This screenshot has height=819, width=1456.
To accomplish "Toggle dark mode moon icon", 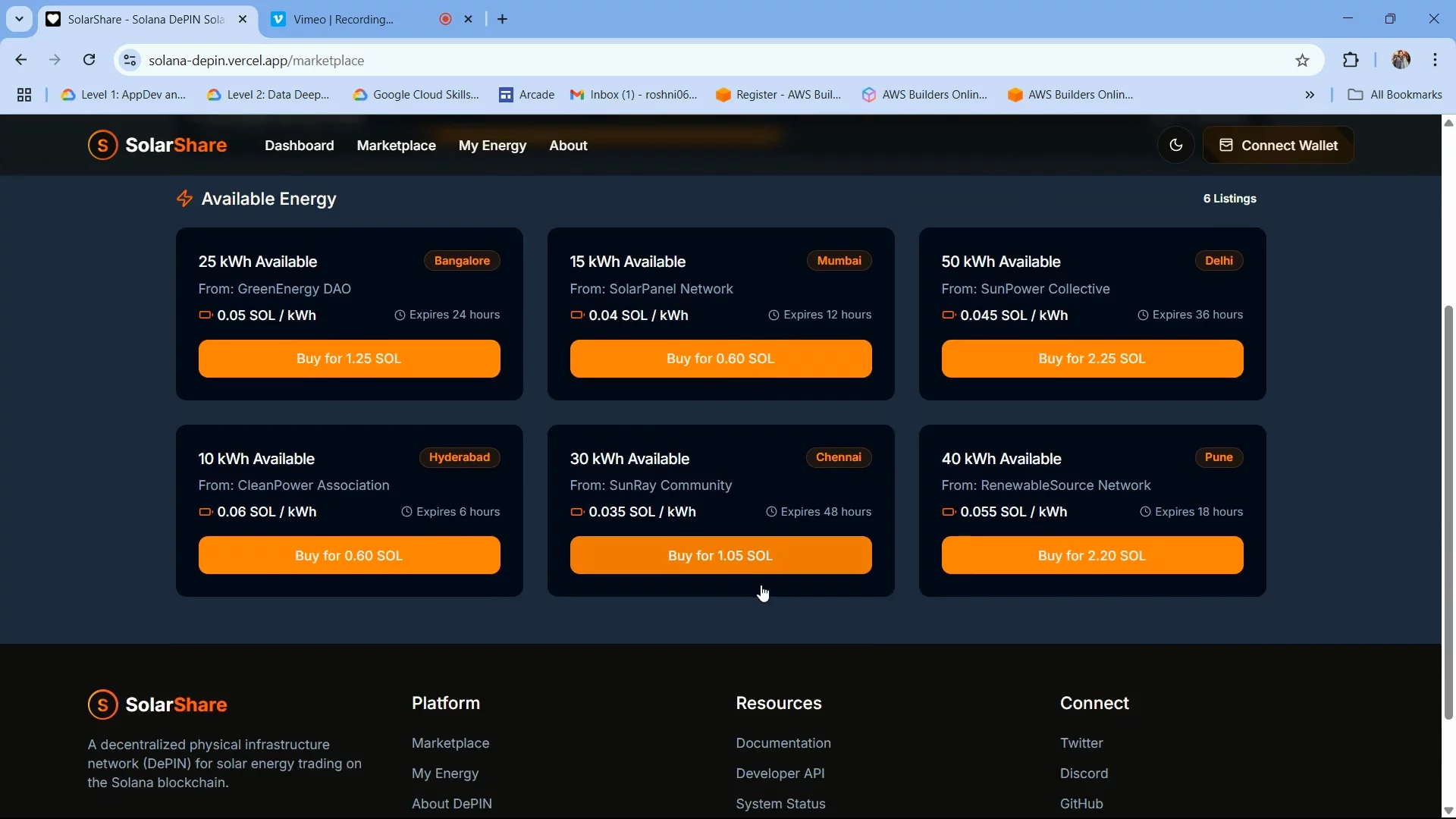I will click(x=1175, y=145).
